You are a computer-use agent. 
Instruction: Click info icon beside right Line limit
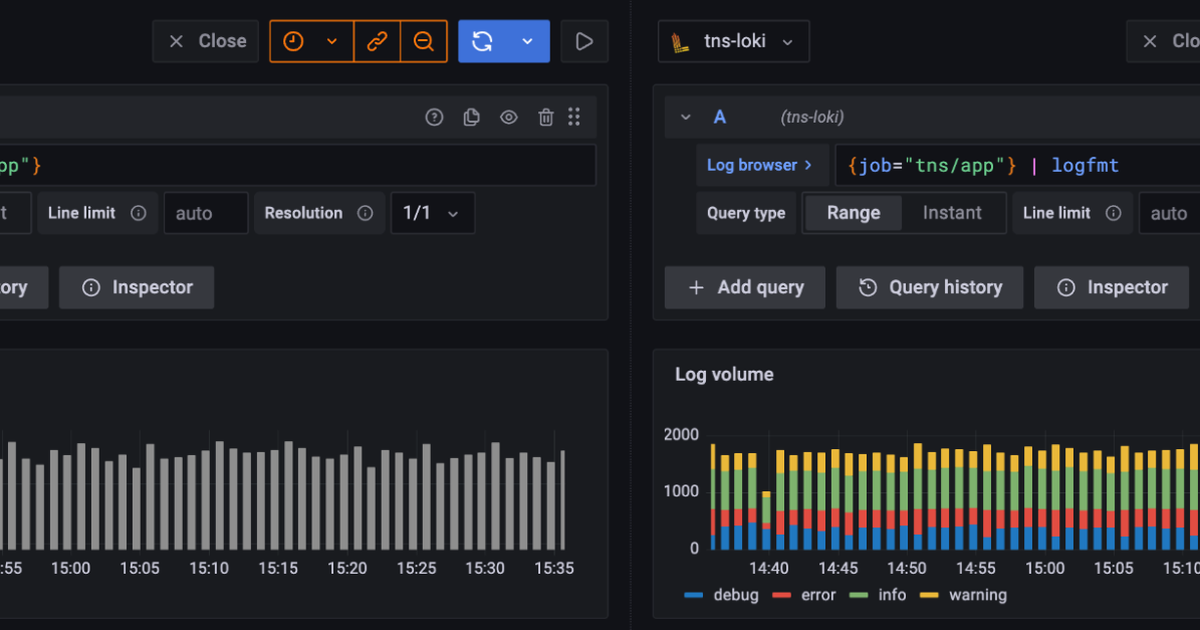point(1113,213)
